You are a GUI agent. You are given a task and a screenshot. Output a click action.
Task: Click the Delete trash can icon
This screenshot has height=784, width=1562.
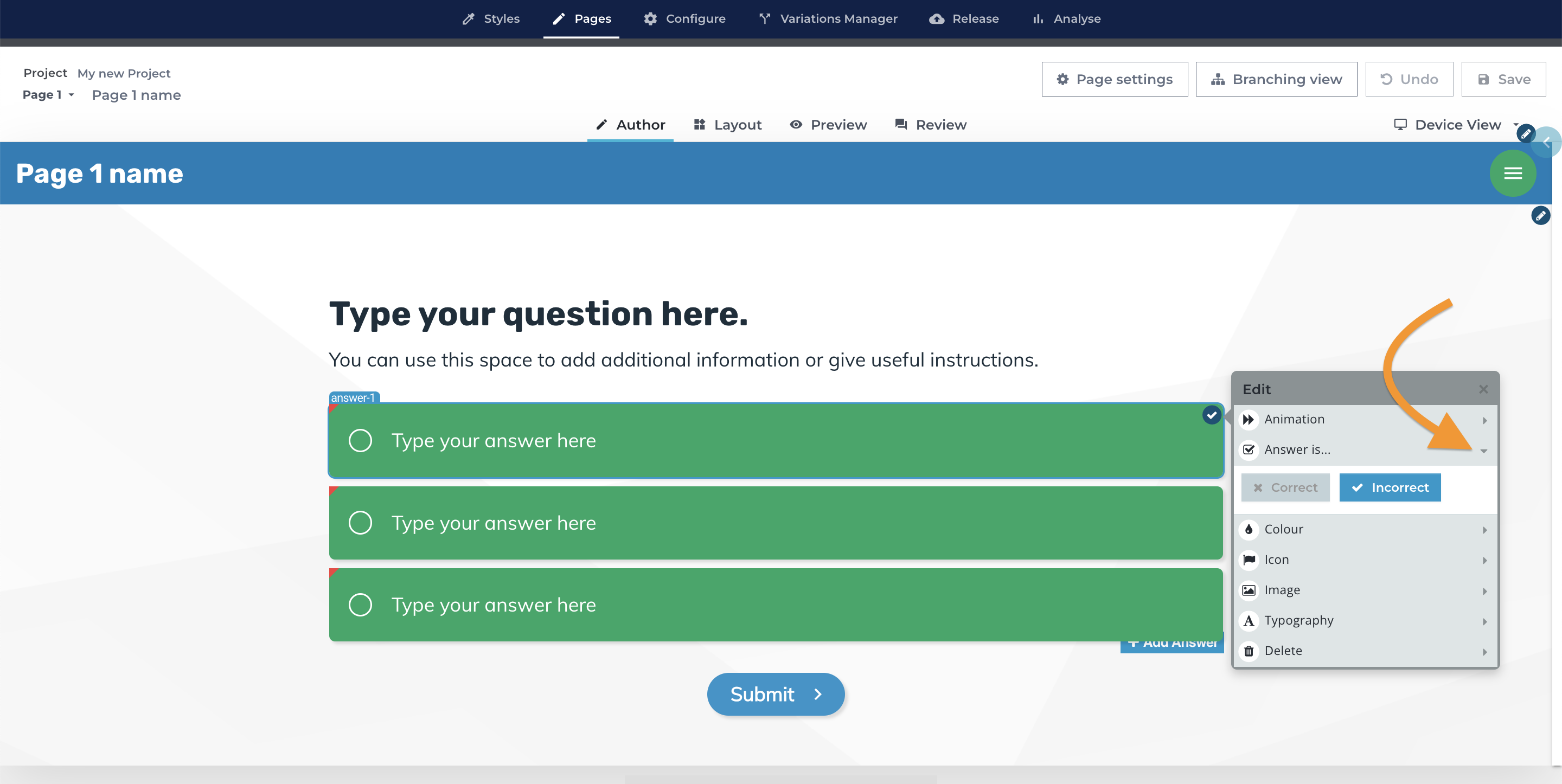1248,651
